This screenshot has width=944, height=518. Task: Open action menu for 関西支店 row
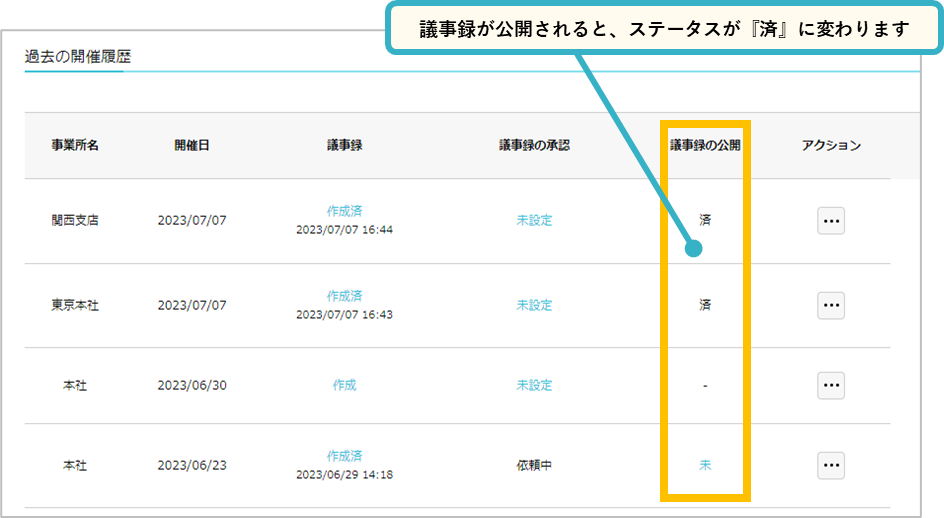point(831,220)
